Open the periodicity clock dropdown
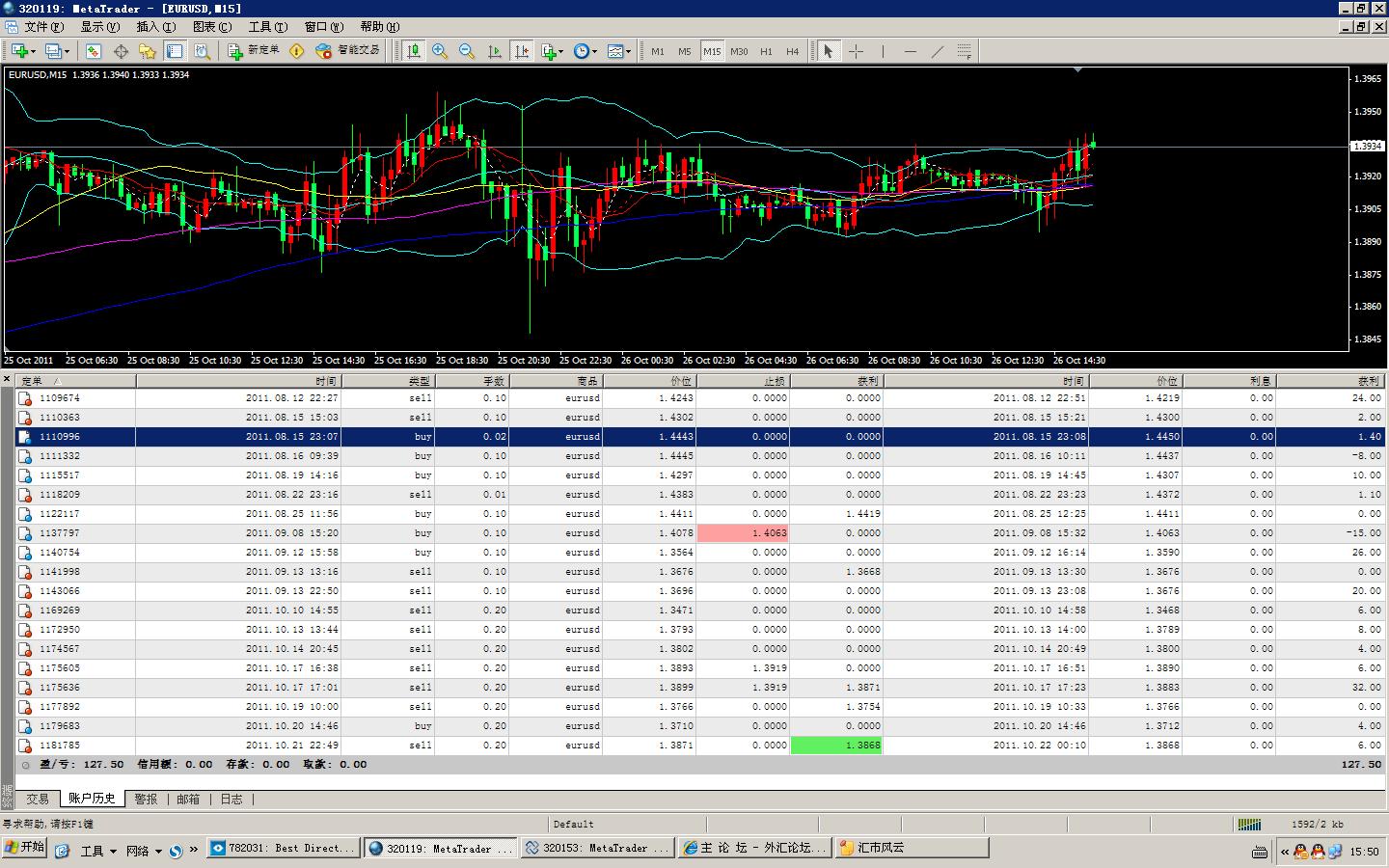This screenshot has width=1389, height=868. point(586,51)
